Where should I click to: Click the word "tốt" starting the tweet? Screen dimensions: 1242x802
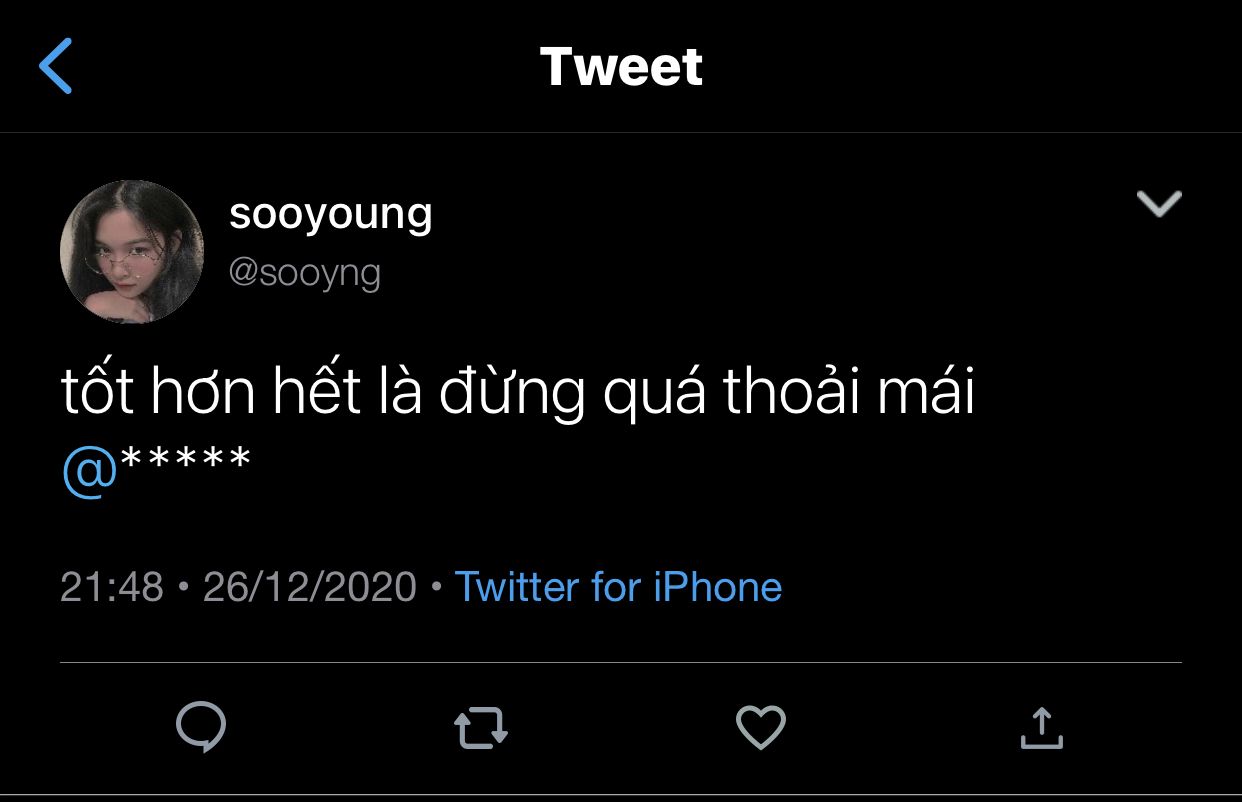96,393
